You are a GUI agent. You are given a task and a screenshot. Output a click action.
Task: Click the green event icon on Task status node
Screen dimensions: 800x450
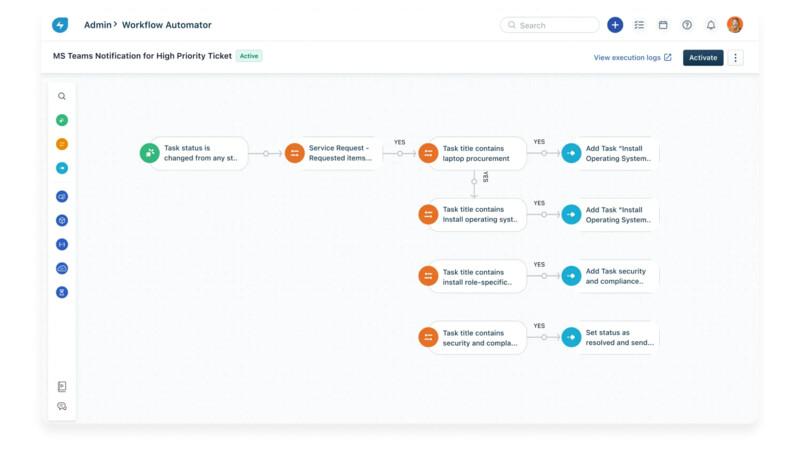(149, 153)
